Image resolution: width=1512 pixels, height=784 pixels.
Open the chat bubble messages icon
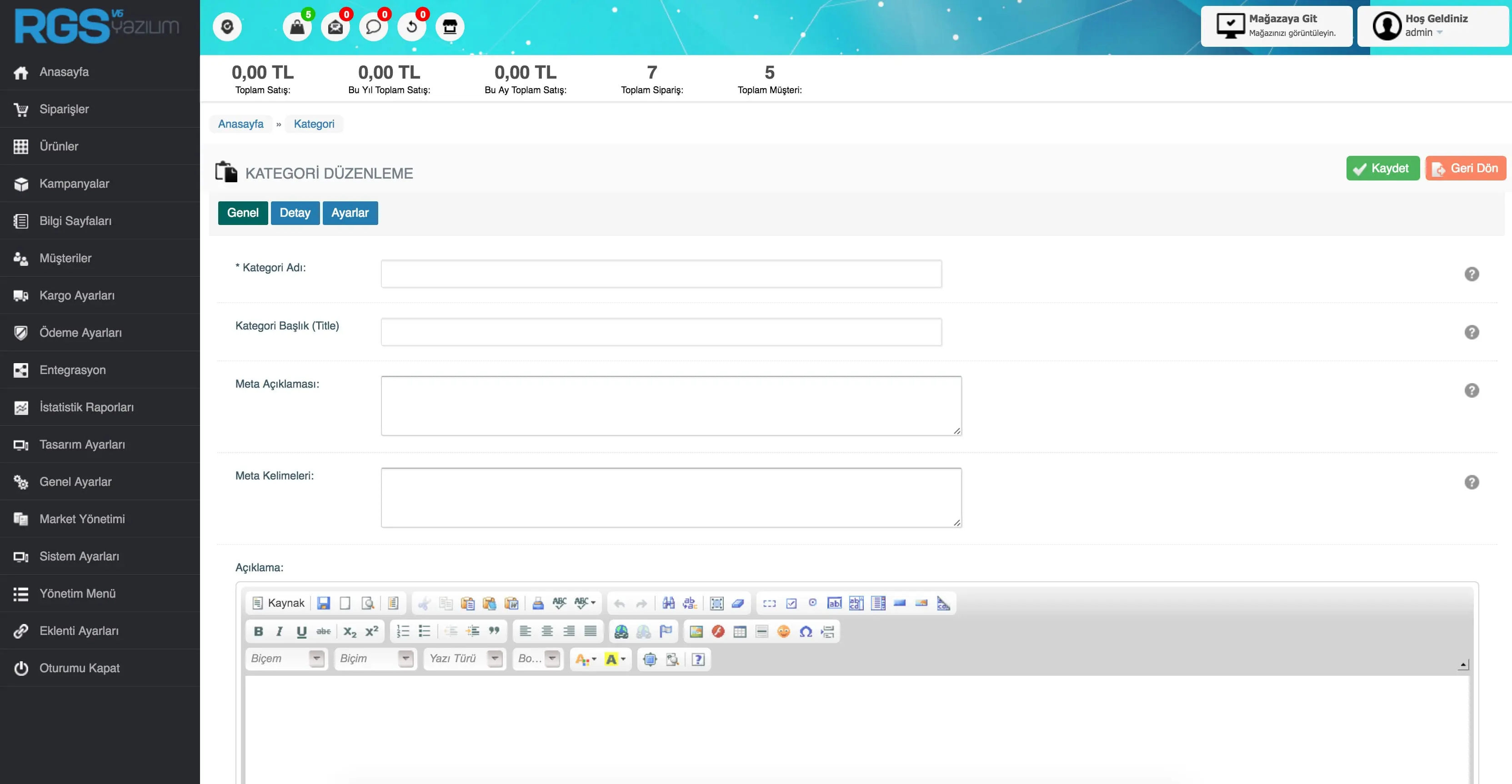click(x=373, y=27)
